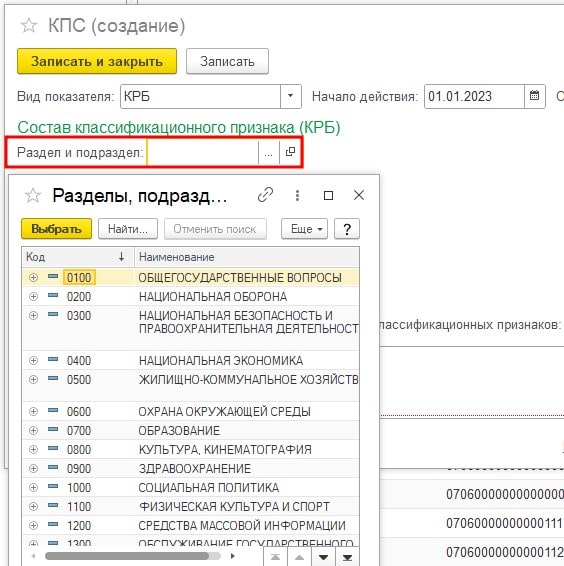Image resolution: width=564 pixels, height=566 pixels.
Task: Expand tree node 0400 НАЦИОНАЛЬНАЯ ЭКОНОМИКА
Action: click(33, 360)
